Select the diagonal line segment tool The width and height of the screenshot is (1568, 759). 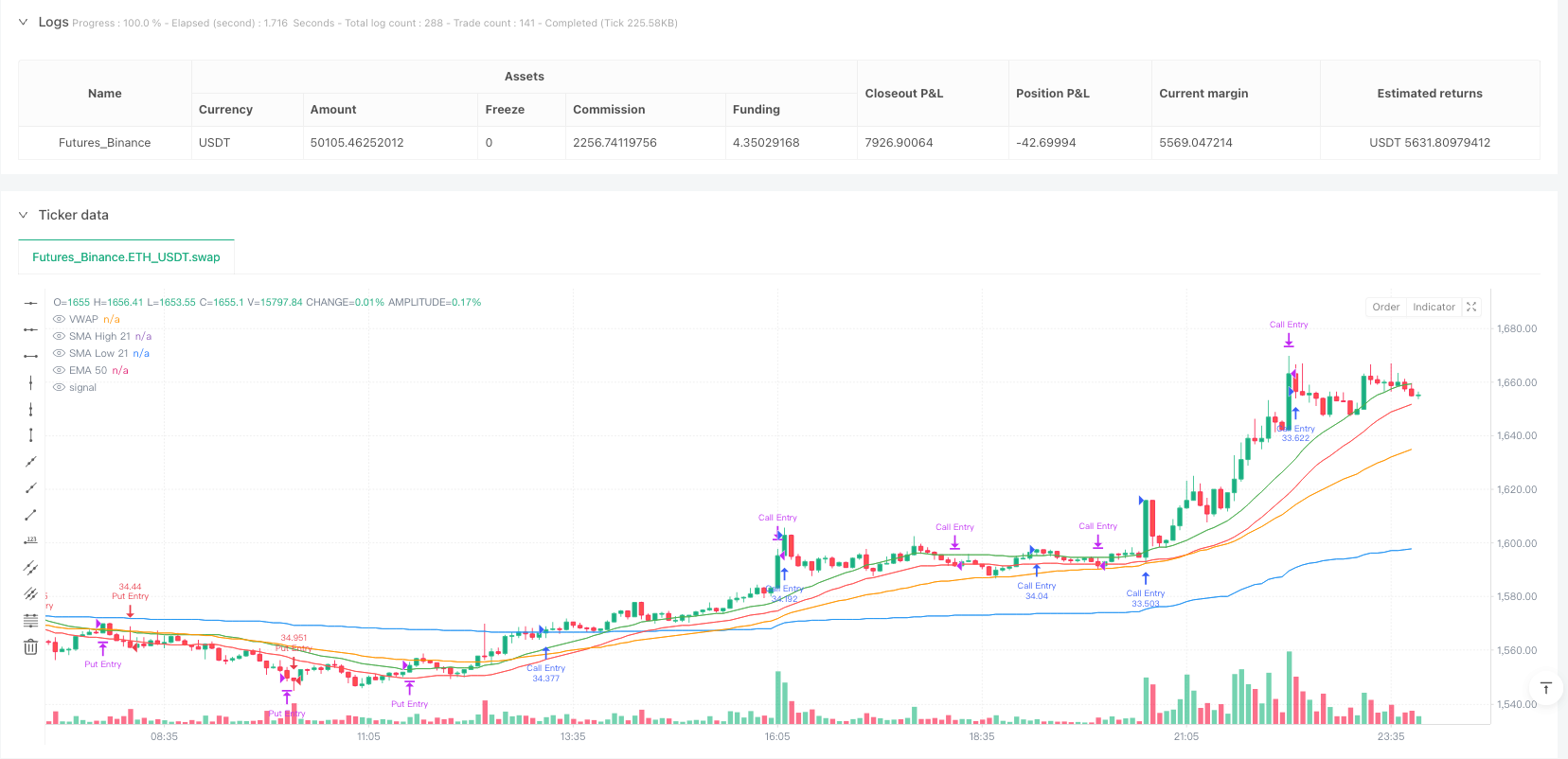point(30,515)
